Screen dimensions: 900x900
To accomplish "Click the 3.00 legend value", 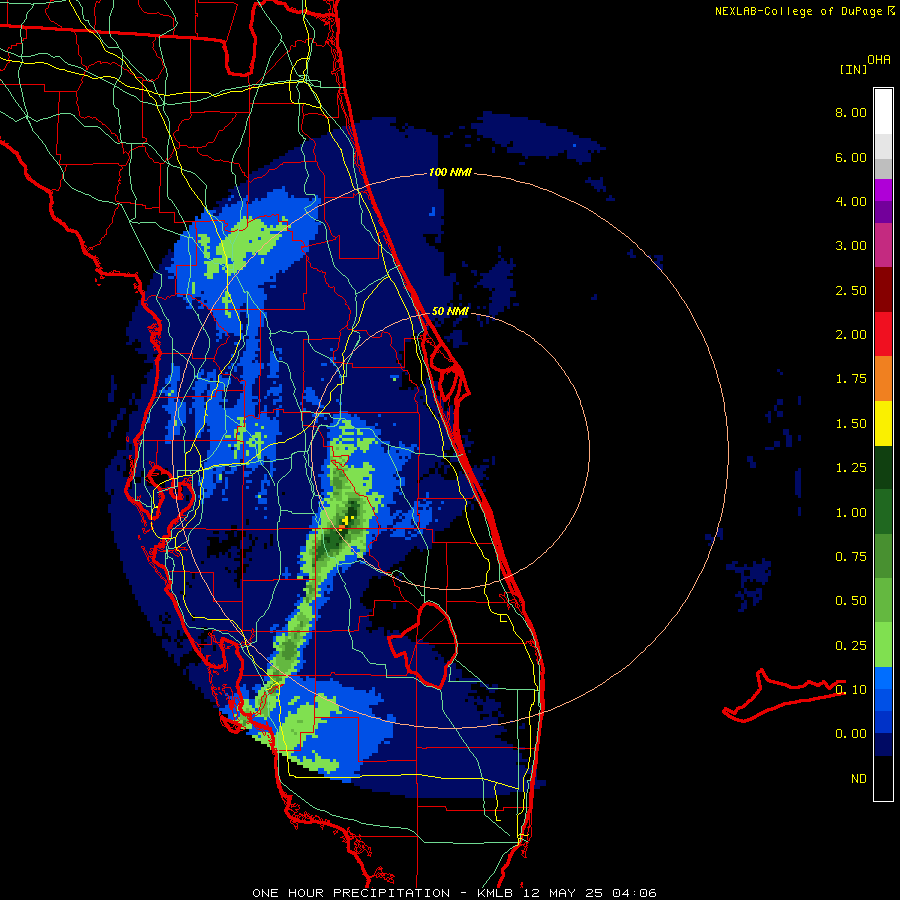I will (x=851, y=246).
